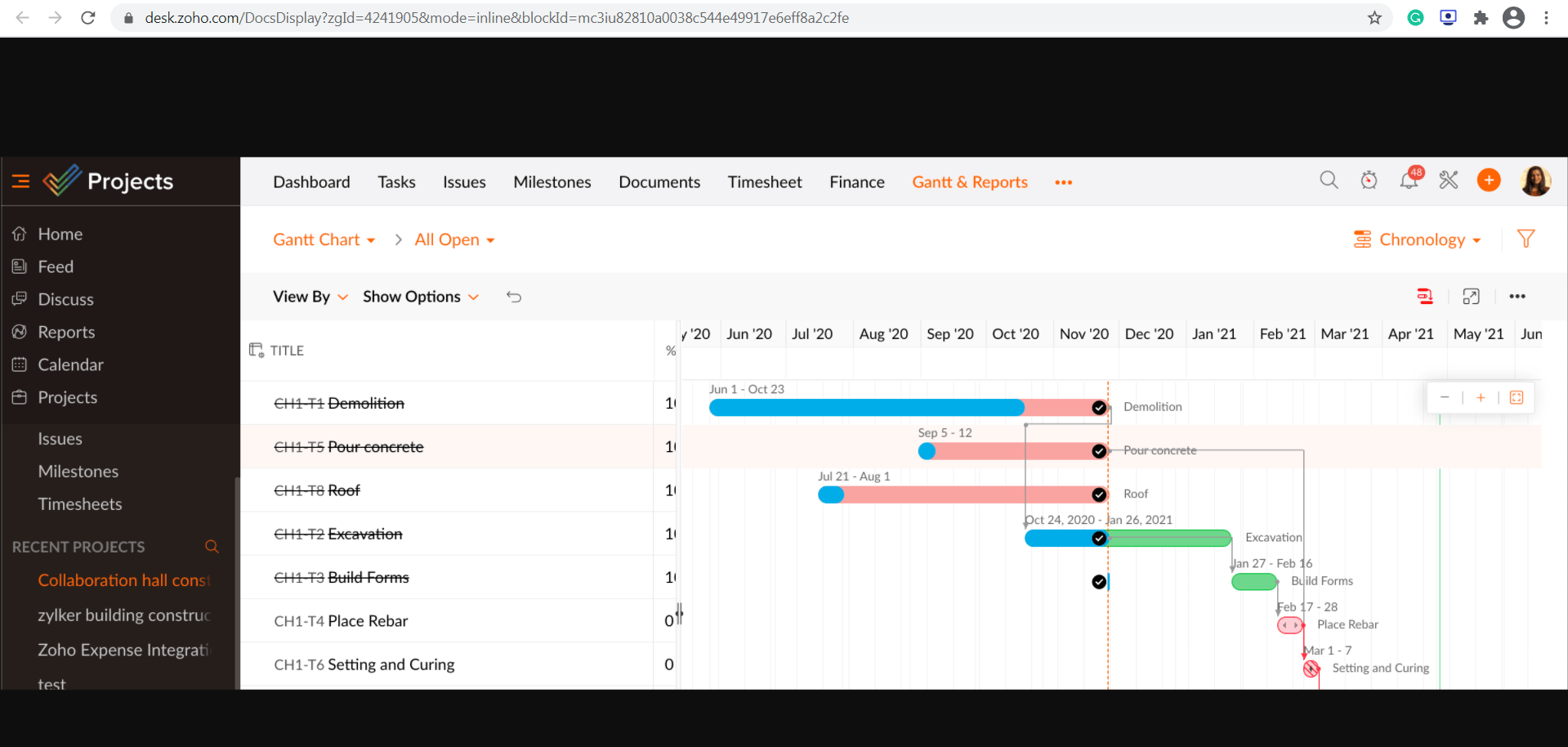
Task: Search recent projects magnifier icon
Action: (212, 547)
